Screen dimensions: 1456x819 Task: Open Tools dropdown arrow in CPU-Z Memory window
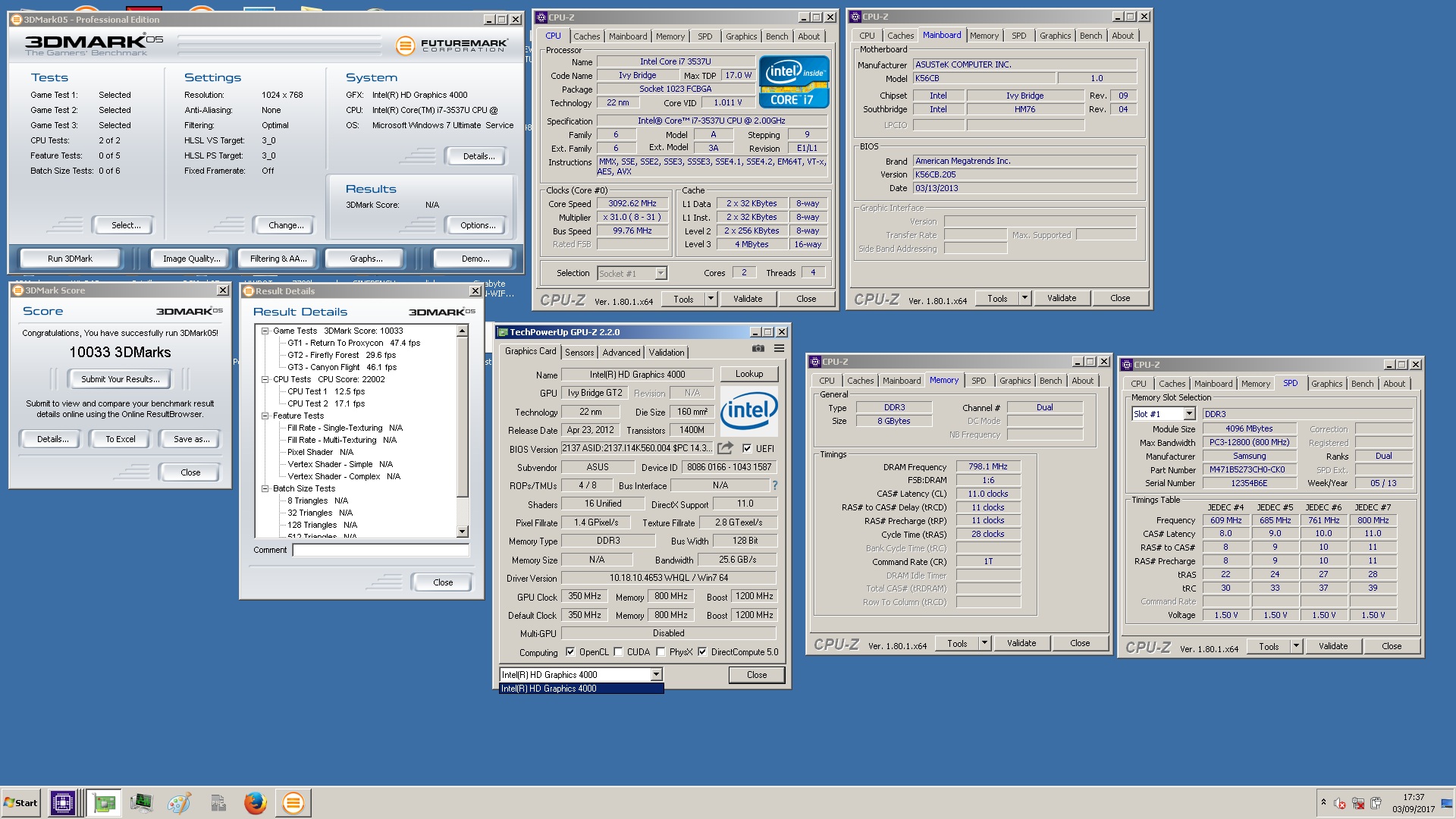pos(984,643)
